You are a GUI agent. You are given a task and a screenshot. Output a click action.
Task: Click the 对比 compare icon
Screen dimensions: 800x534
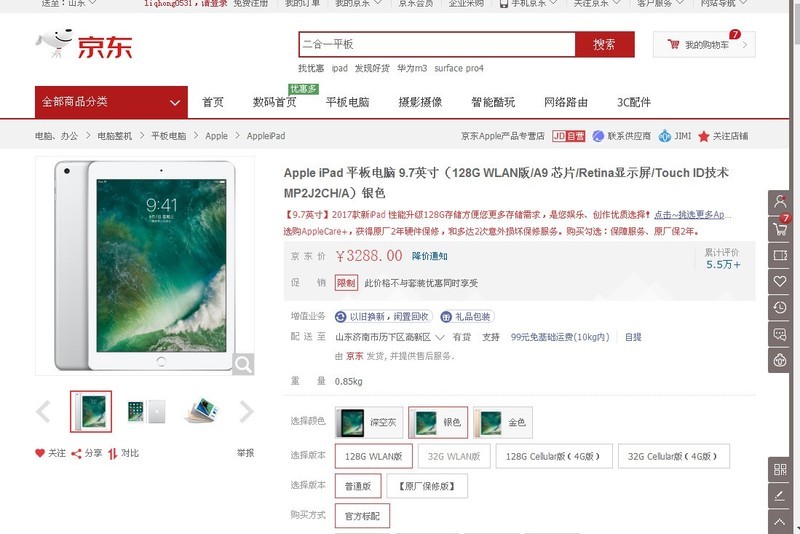point(112,453)
